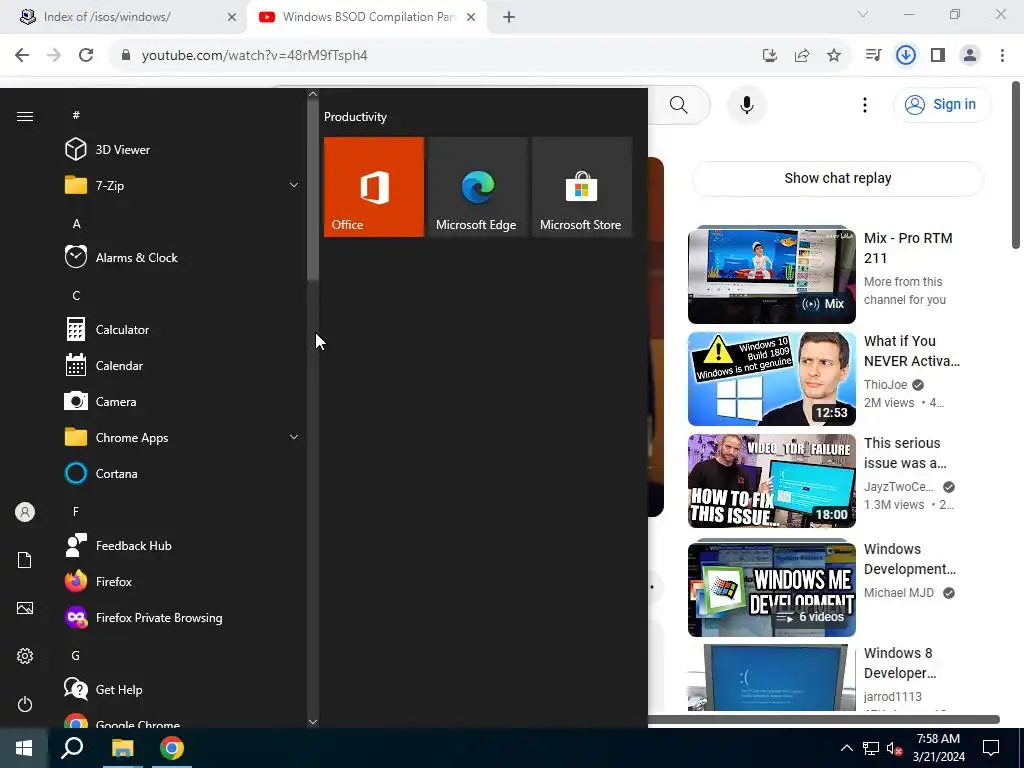1024x768 pixels.
Task: Open the Microsoft Edge tile
Action: click(x=477, y=187)
